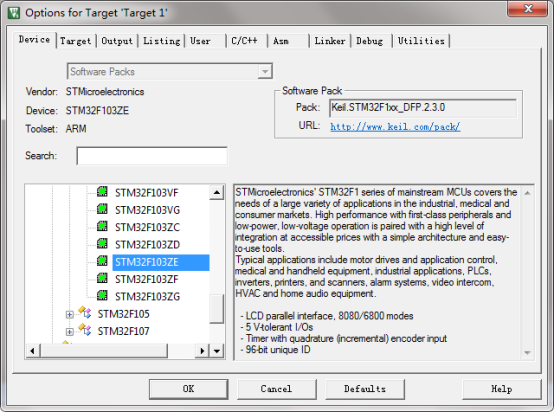This screenshot has height=412, width=554.
Task: Select STM32F103ZC in device tree
Action: click(x=147, y=228)
